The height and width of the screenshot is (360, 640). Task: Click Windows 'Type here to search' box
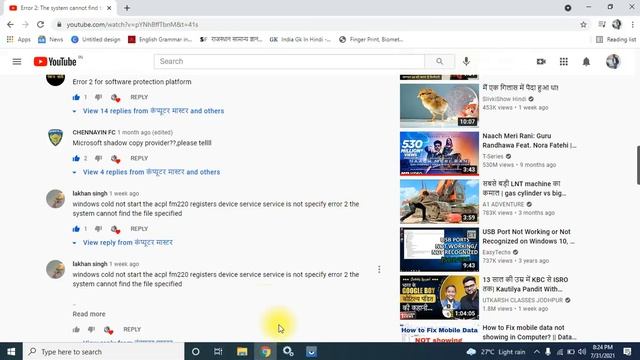pyautogui.click(x=103, y=351)
